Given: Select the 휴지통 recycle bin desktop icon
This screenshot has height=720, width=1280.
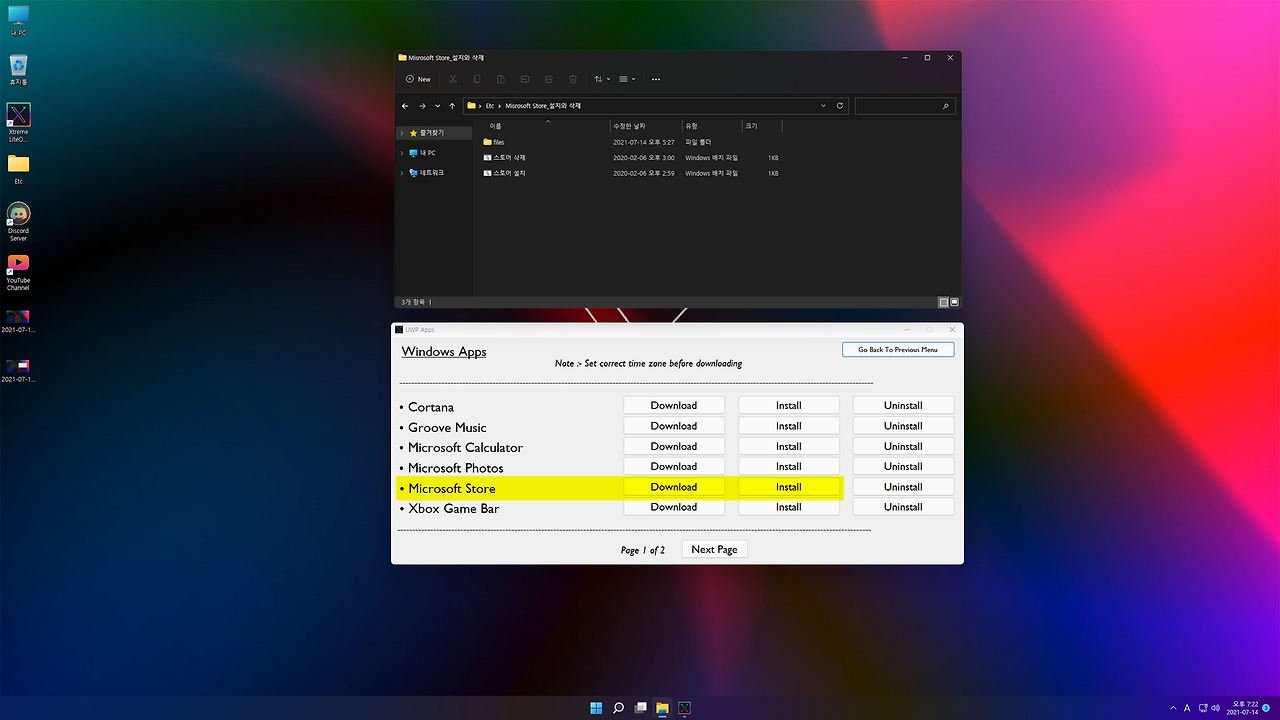Looking at the screenshot, I should tap(18, 70).
